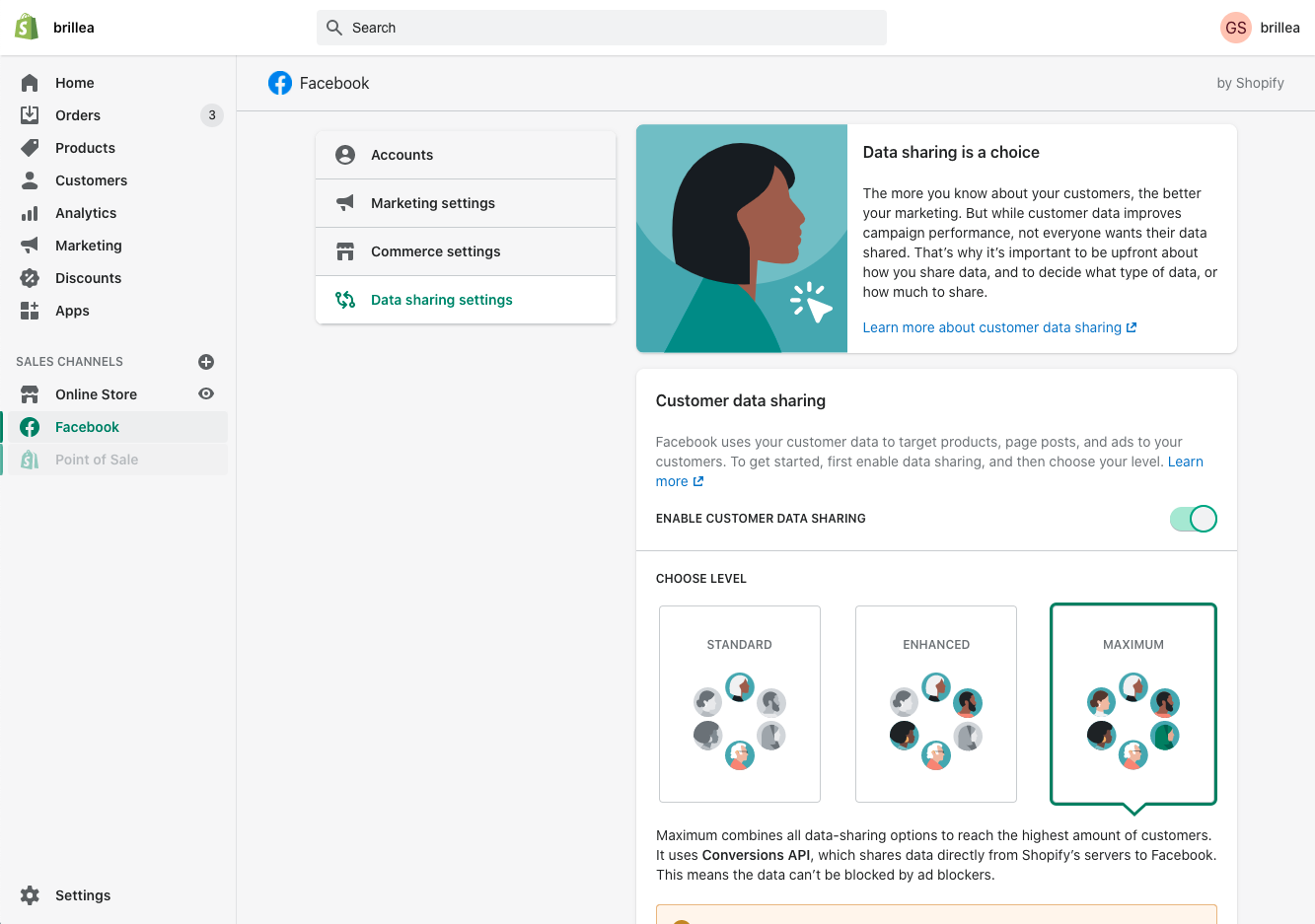
Task: Click the Commerce settings store icon
Action: (345, 251)
